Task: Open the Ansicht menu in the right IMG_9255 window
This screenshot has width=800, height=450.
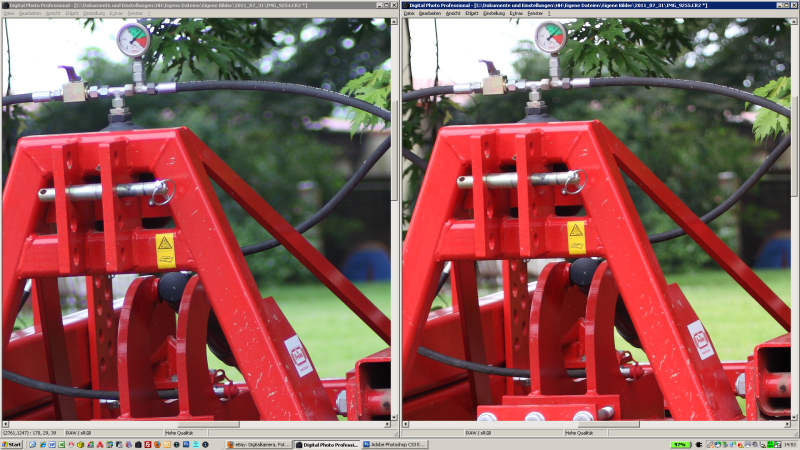Action: point(453,13)
